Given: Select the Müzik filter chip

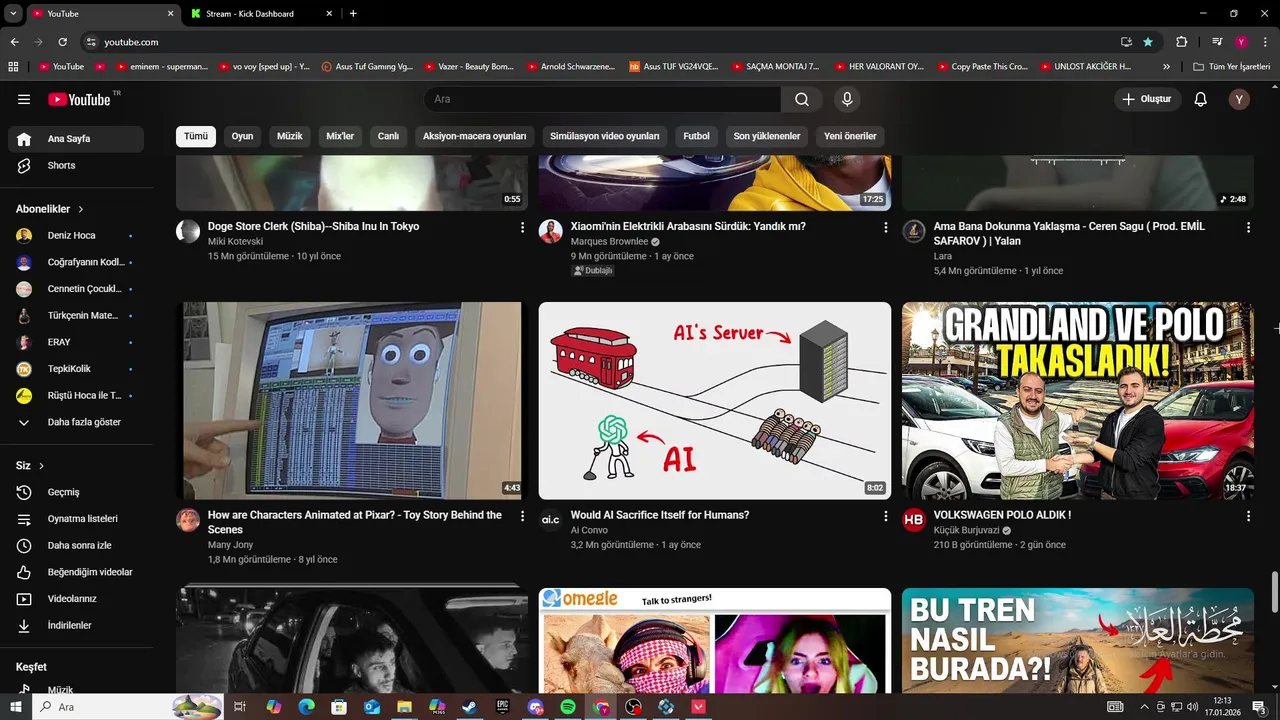Looking at the screenshot, I should (290, 136).
